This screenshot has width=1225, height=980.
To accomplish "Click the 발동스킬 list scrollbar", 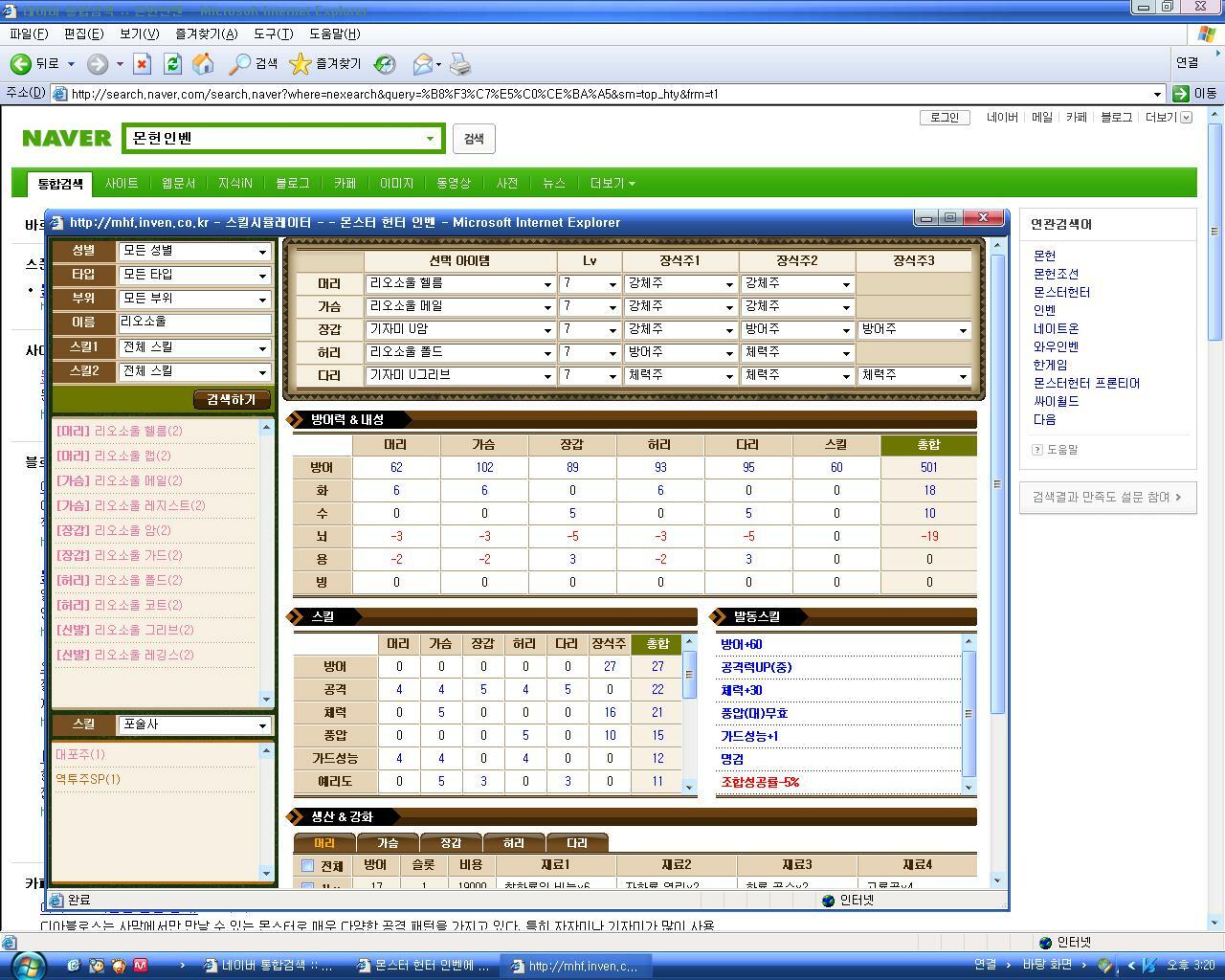I will click(969, 713).
